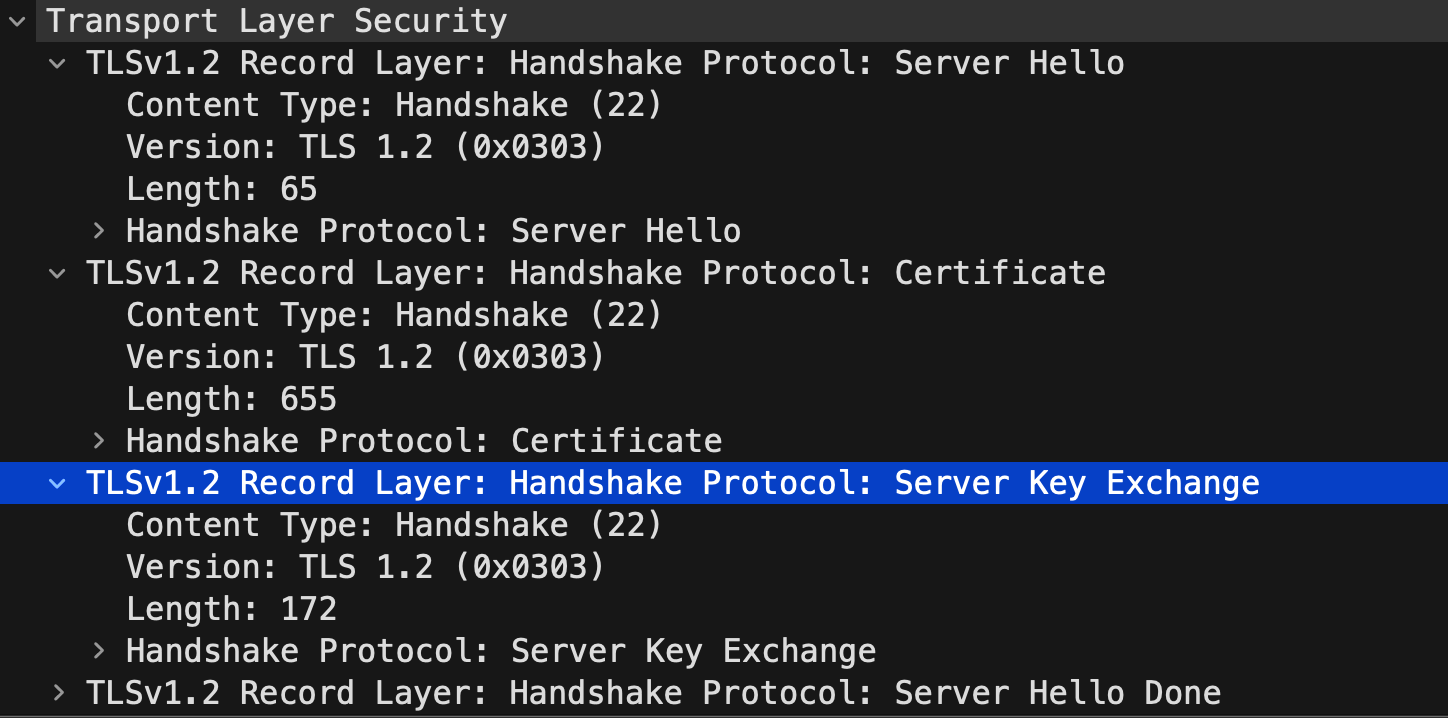The width and height of the screenshot is (1448, 718).
Task: Collapse the Transport Layer Security section arrow
Action: (17, 21)
